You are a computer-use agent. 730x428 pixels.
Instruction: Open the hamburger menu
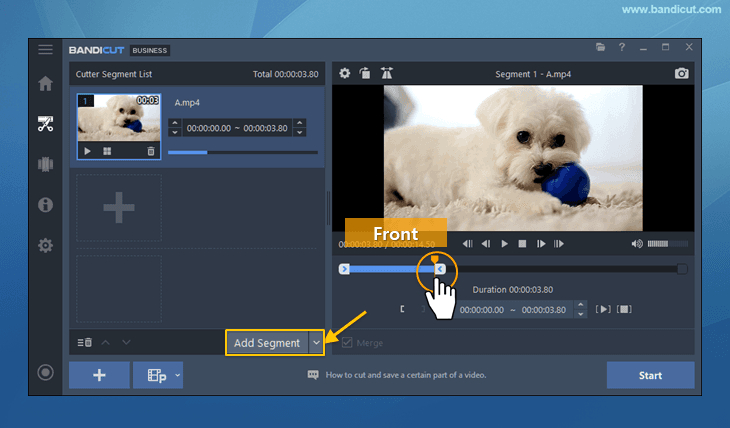point(45,49)
